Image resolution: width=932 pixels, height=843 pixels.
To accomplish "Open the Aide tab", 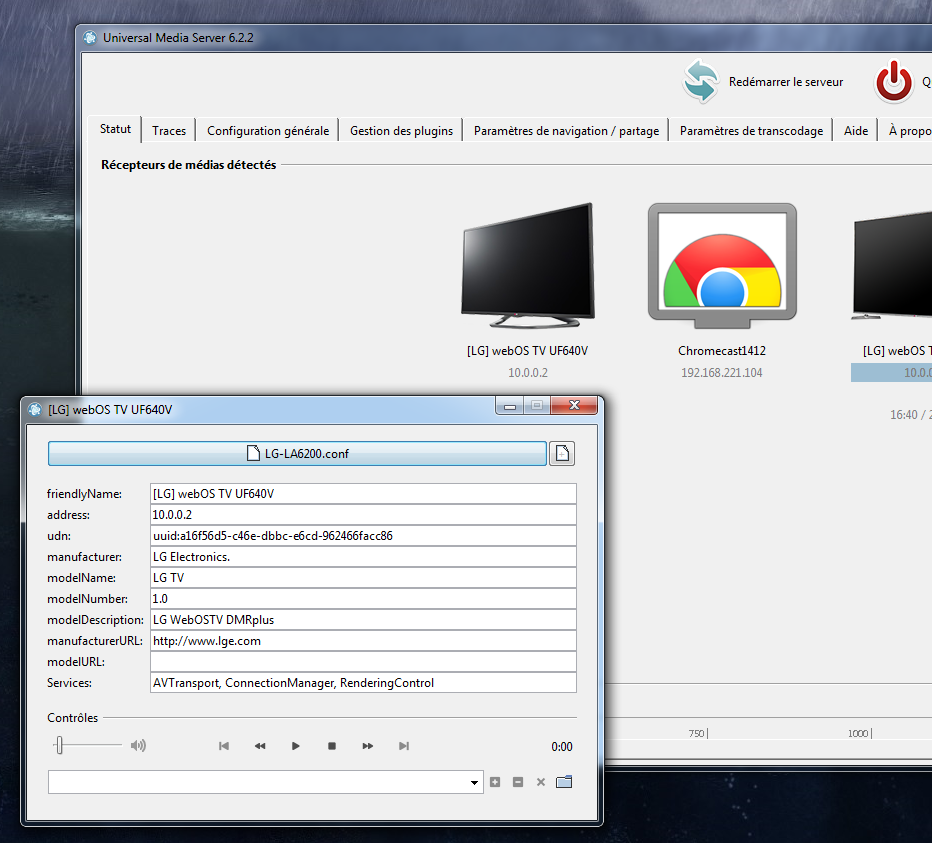I will click(x=855, y=131).
